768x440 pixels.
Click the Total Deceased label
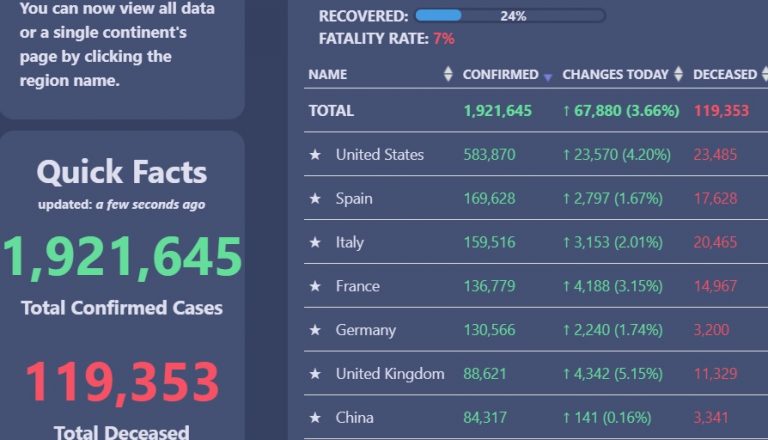point(121,432)
